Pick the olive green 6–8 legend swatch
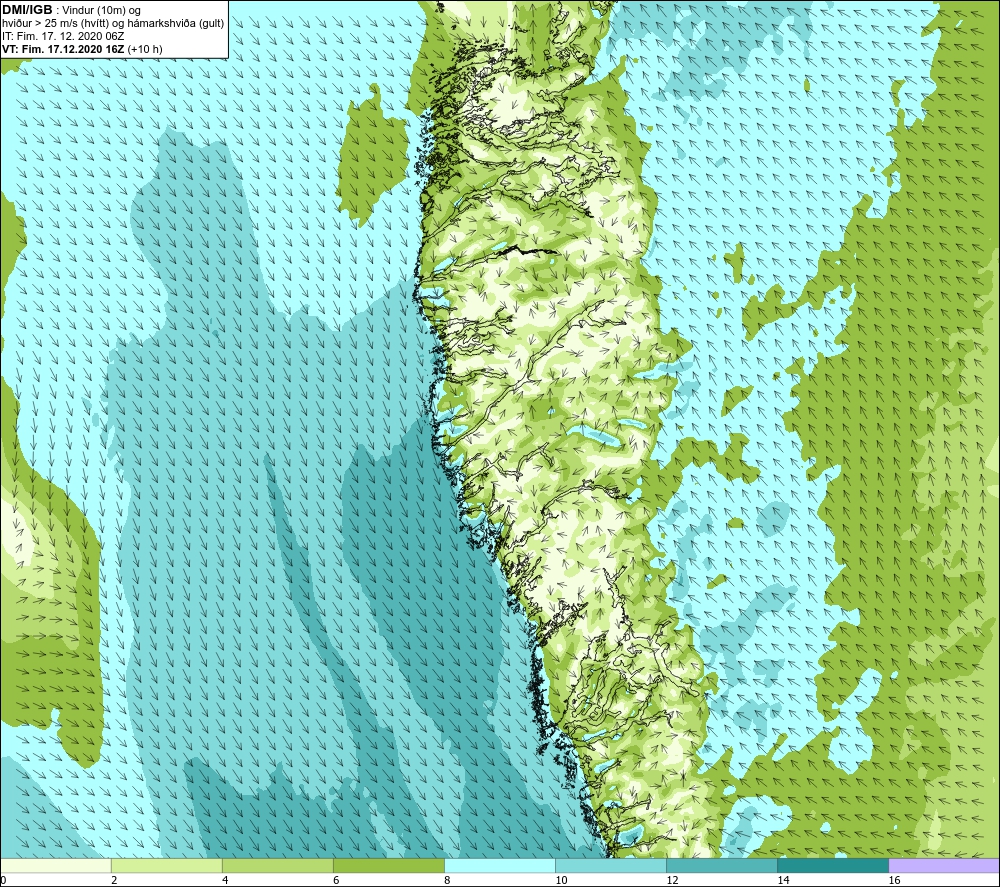Image resolution: width=1000 pixels, height=887 pixels. (x=389, y=865)
